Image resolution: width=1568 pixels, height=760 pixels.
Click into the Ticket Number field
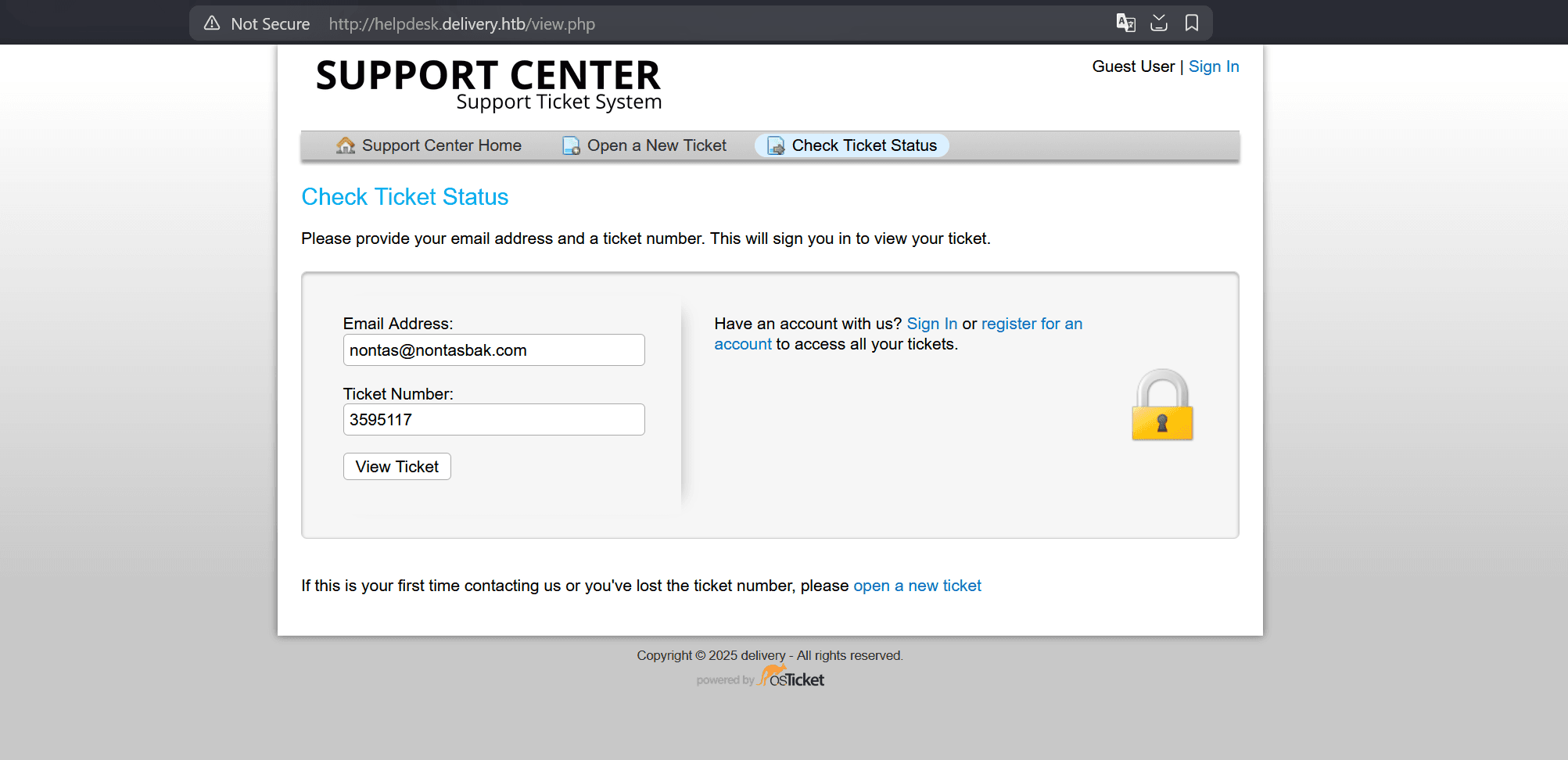[x=493, y=420]
